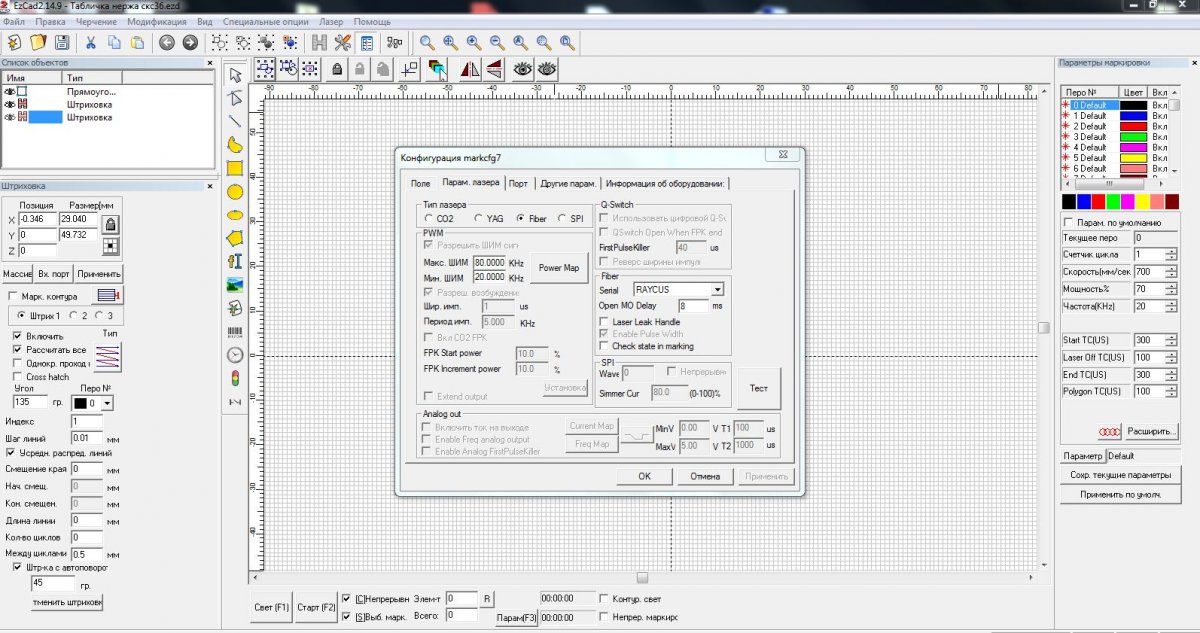Click the wrench system parameters icon
This screenshot has height=633, width=1200.
click(x=343, y=42)
